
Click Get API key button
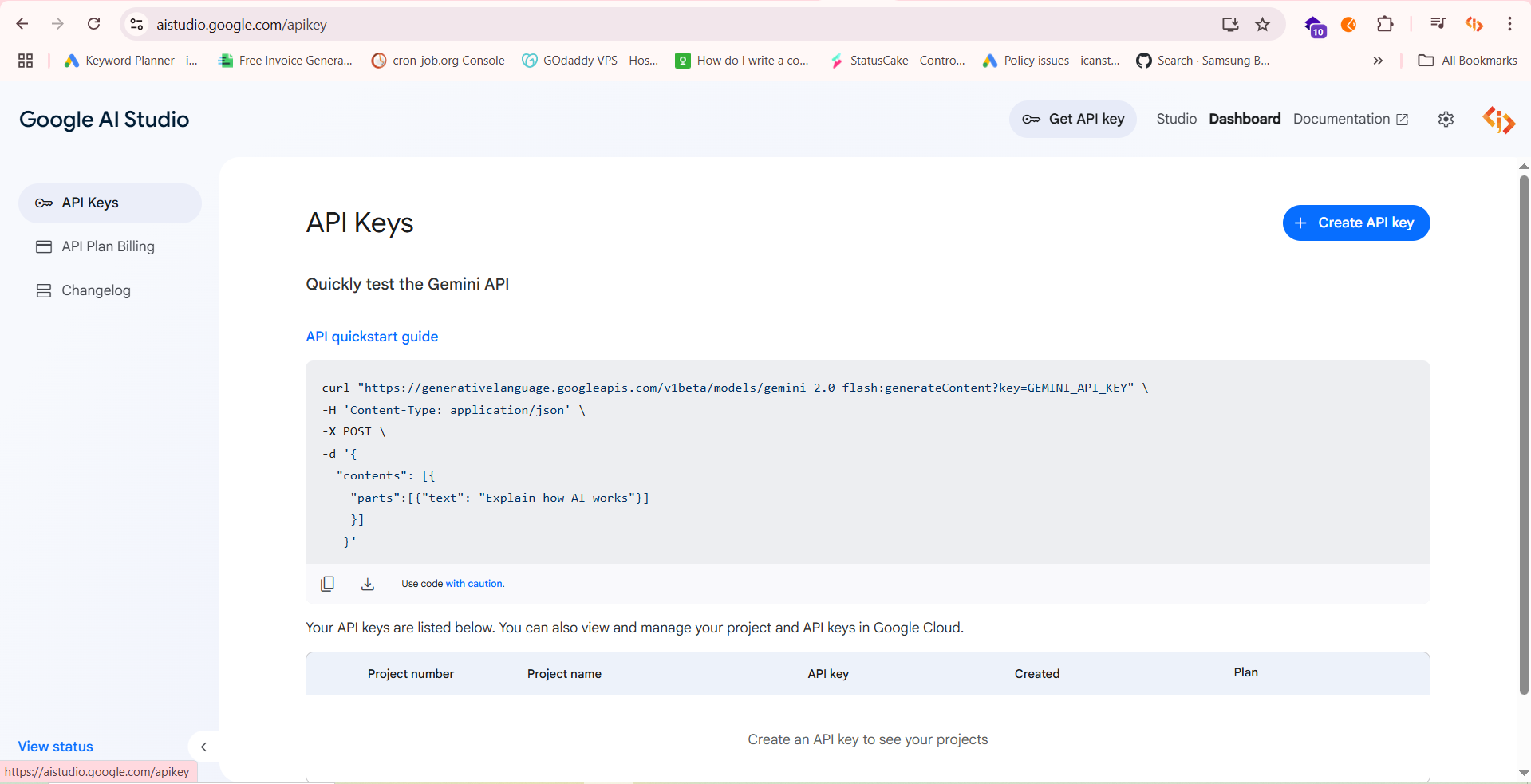[x=1073, y=119]
